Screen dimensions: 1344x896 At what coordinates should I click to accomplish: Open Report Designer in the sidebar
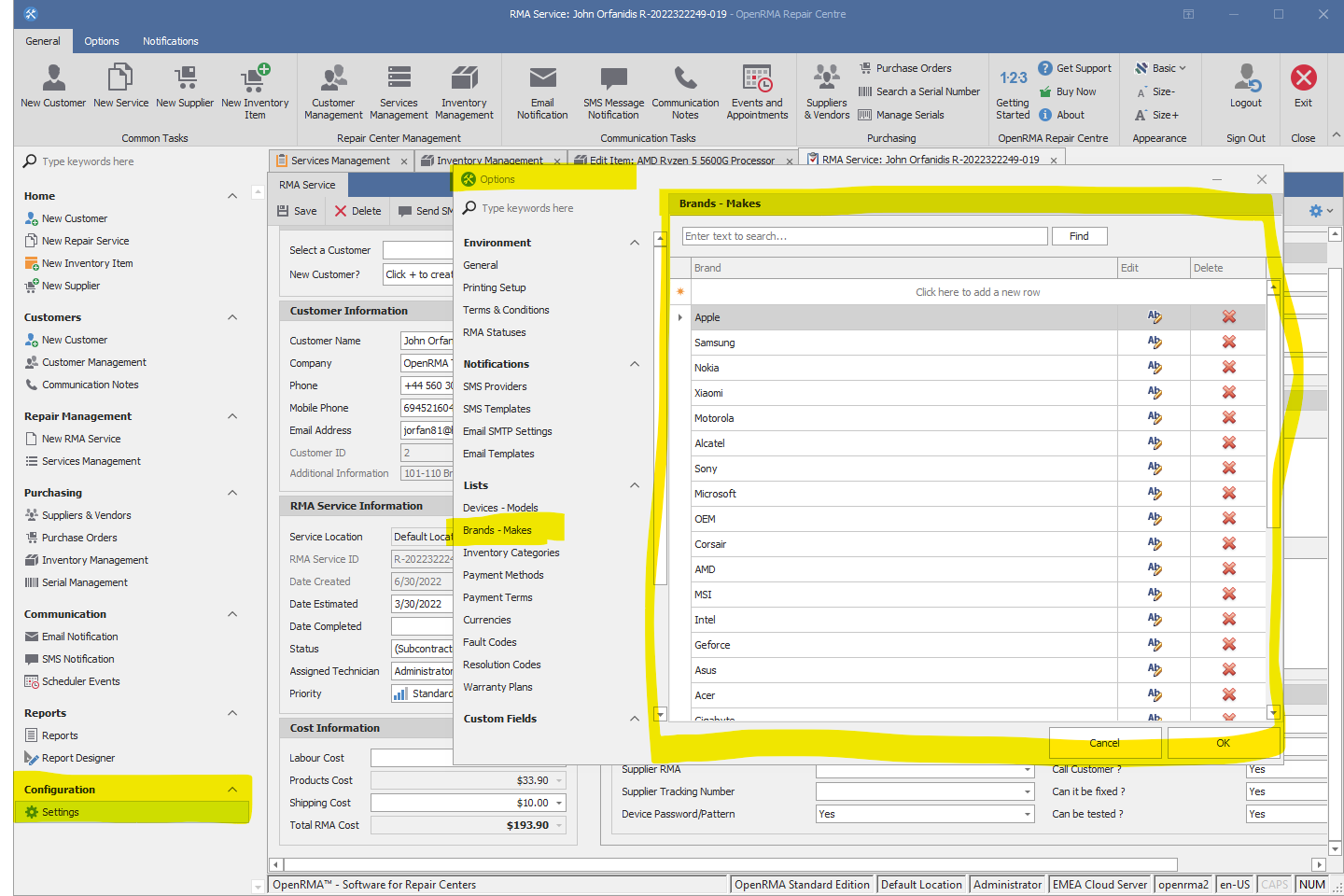coord(77,758)
